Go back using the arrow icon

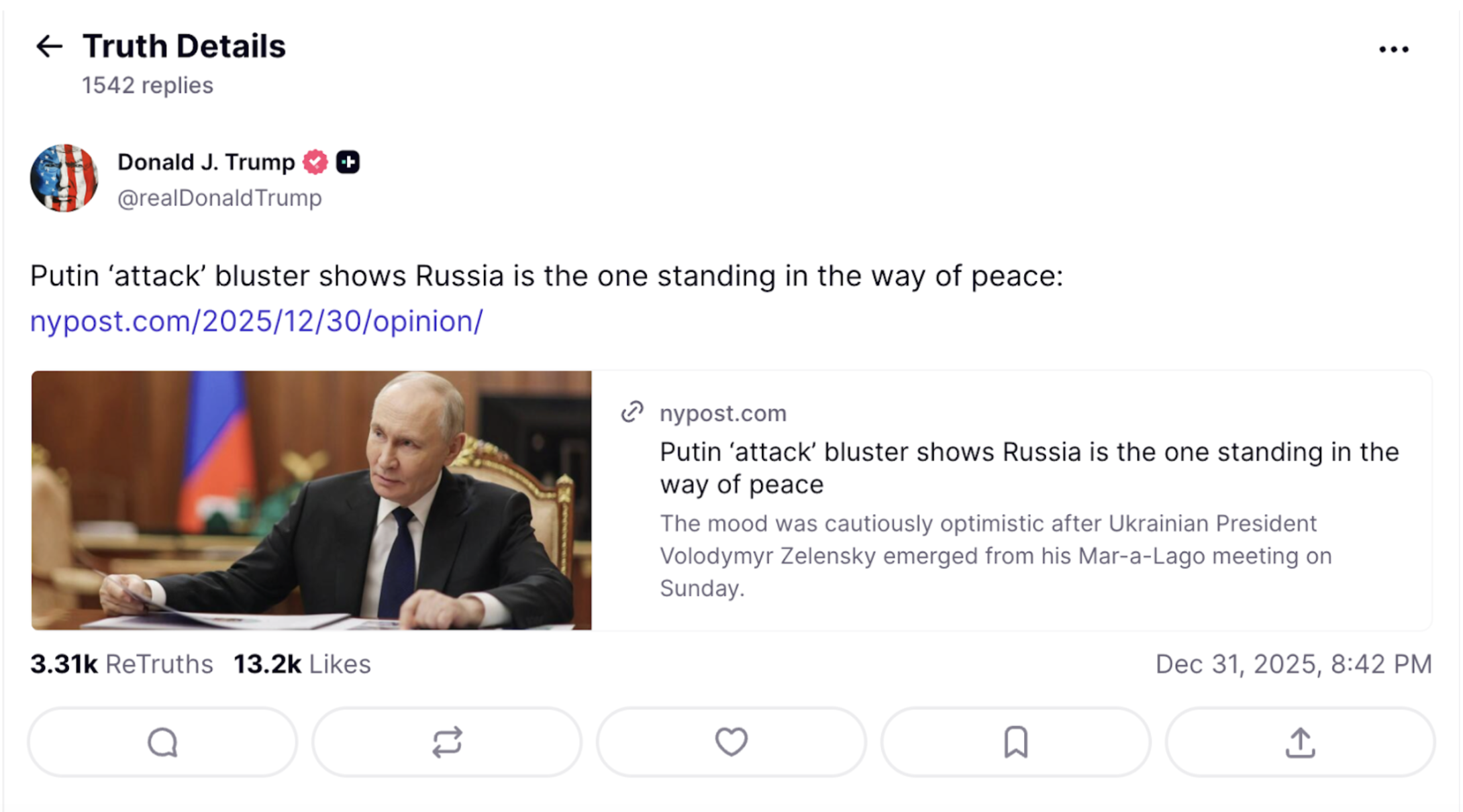[49, 46]
